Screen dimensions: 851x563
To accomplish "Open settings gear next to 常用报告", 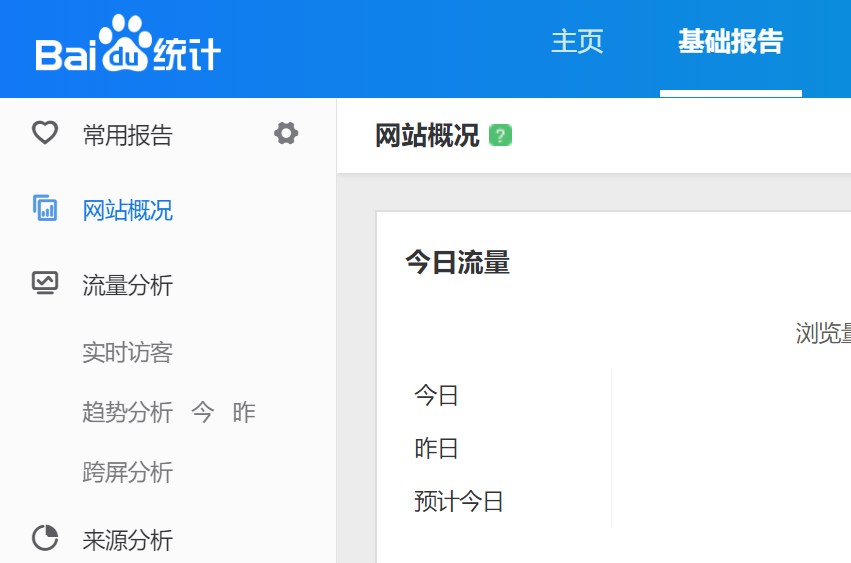I will (286, 133).
